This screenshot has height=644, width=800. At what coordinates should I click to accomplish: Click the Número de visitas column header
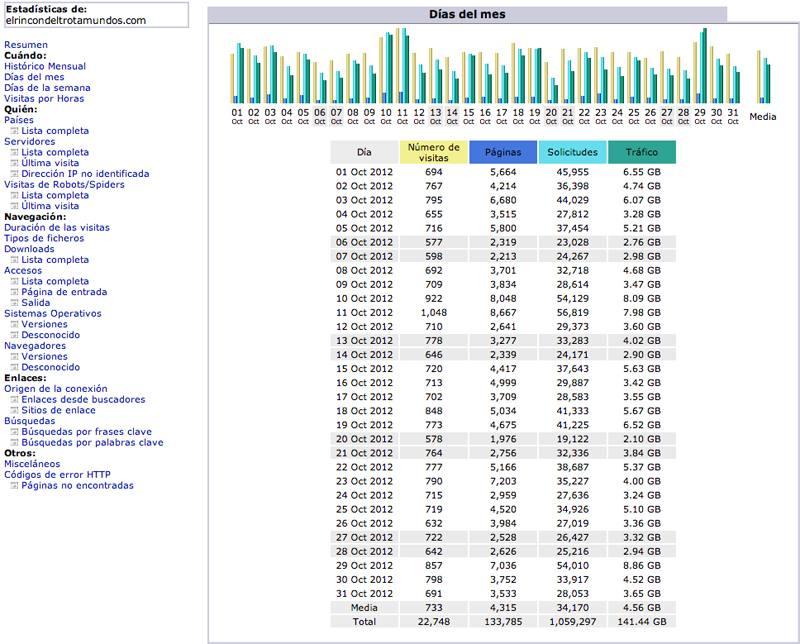[x=434, y=152]
